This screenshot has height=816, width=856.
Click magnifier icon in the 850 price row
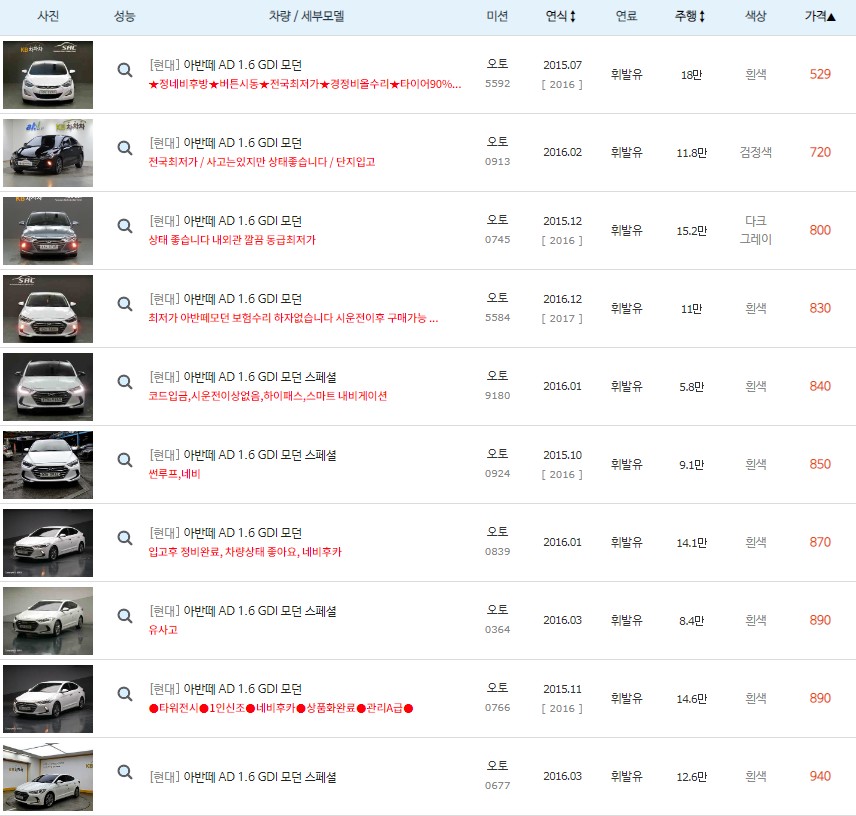(x=125, y=460)
